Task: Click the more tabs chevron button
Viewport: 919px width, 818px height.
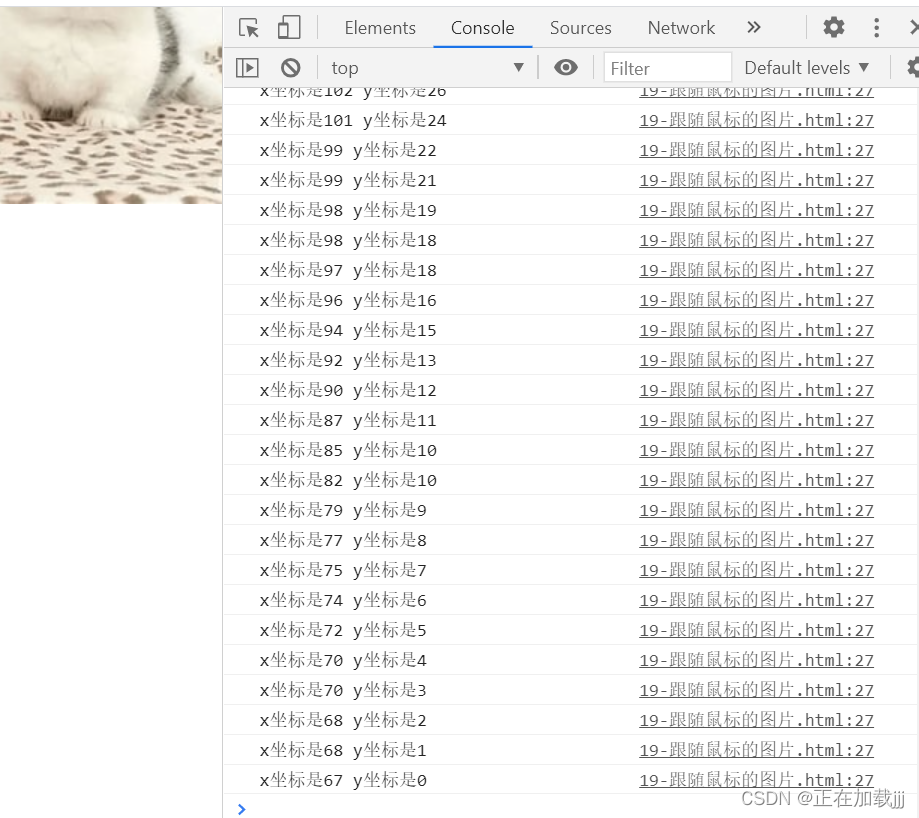Action: pos(754,28)
